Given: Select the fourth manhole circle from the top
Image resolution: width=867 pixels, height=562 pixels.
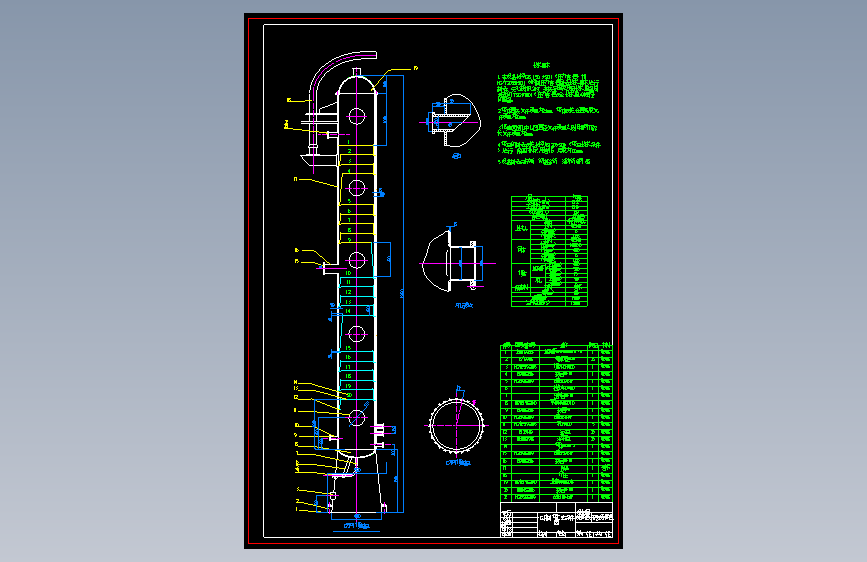Looking at the screenshot, I should click(x=357, y=334).
